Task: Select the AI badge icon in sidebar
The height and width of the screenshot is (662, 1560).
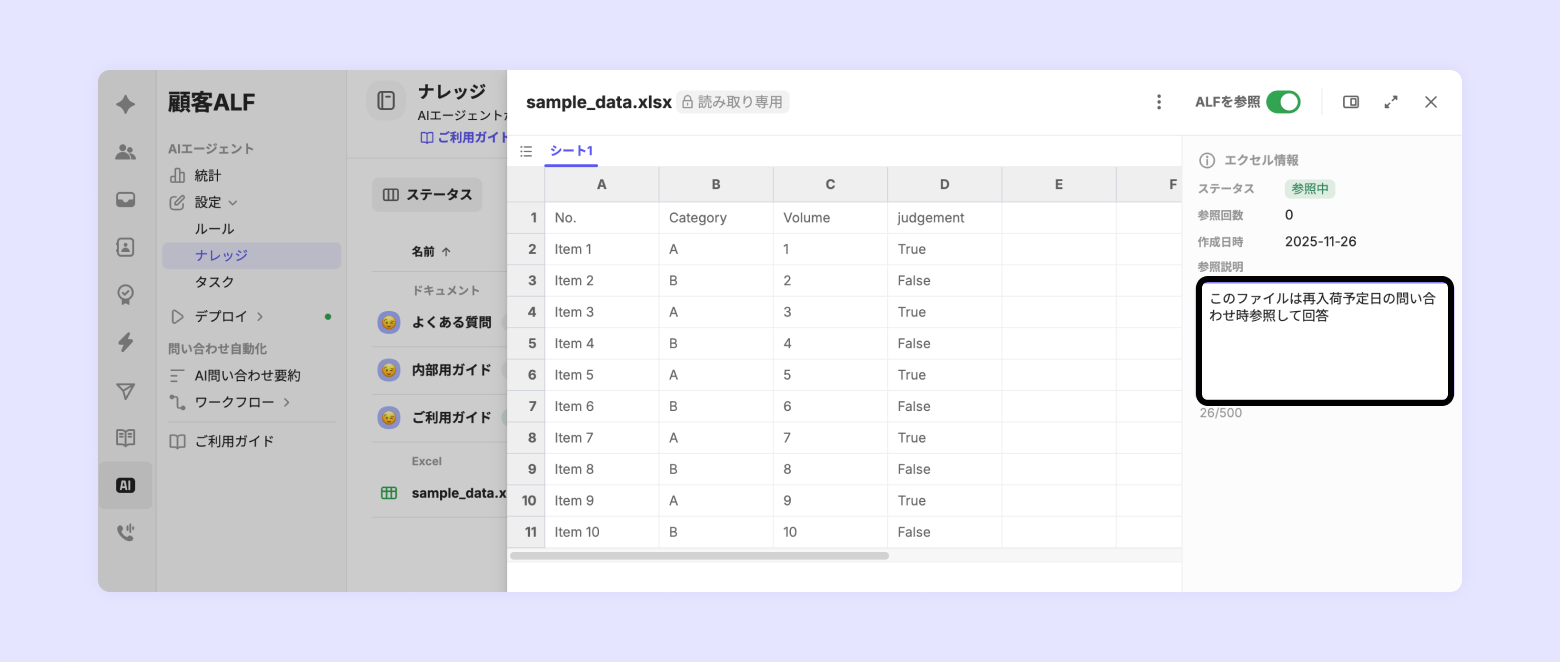Action: click(x=126, y=486)
